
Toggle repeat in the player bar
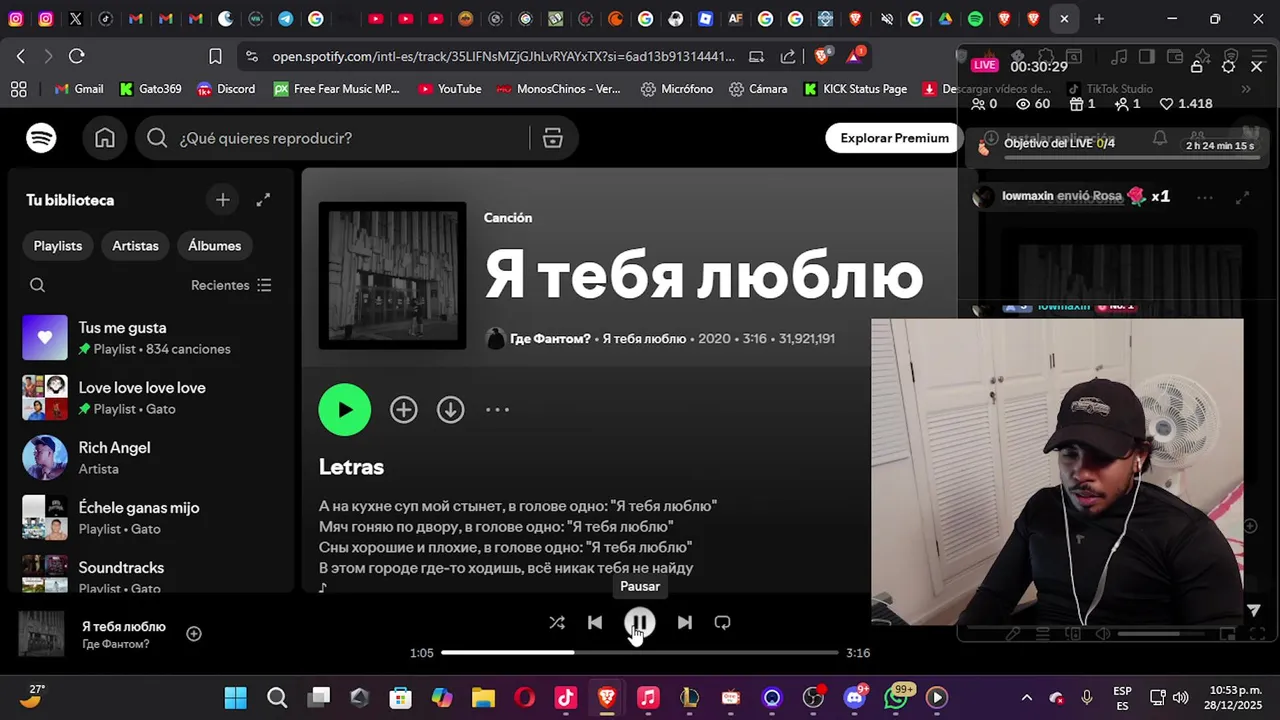[722, 622]
